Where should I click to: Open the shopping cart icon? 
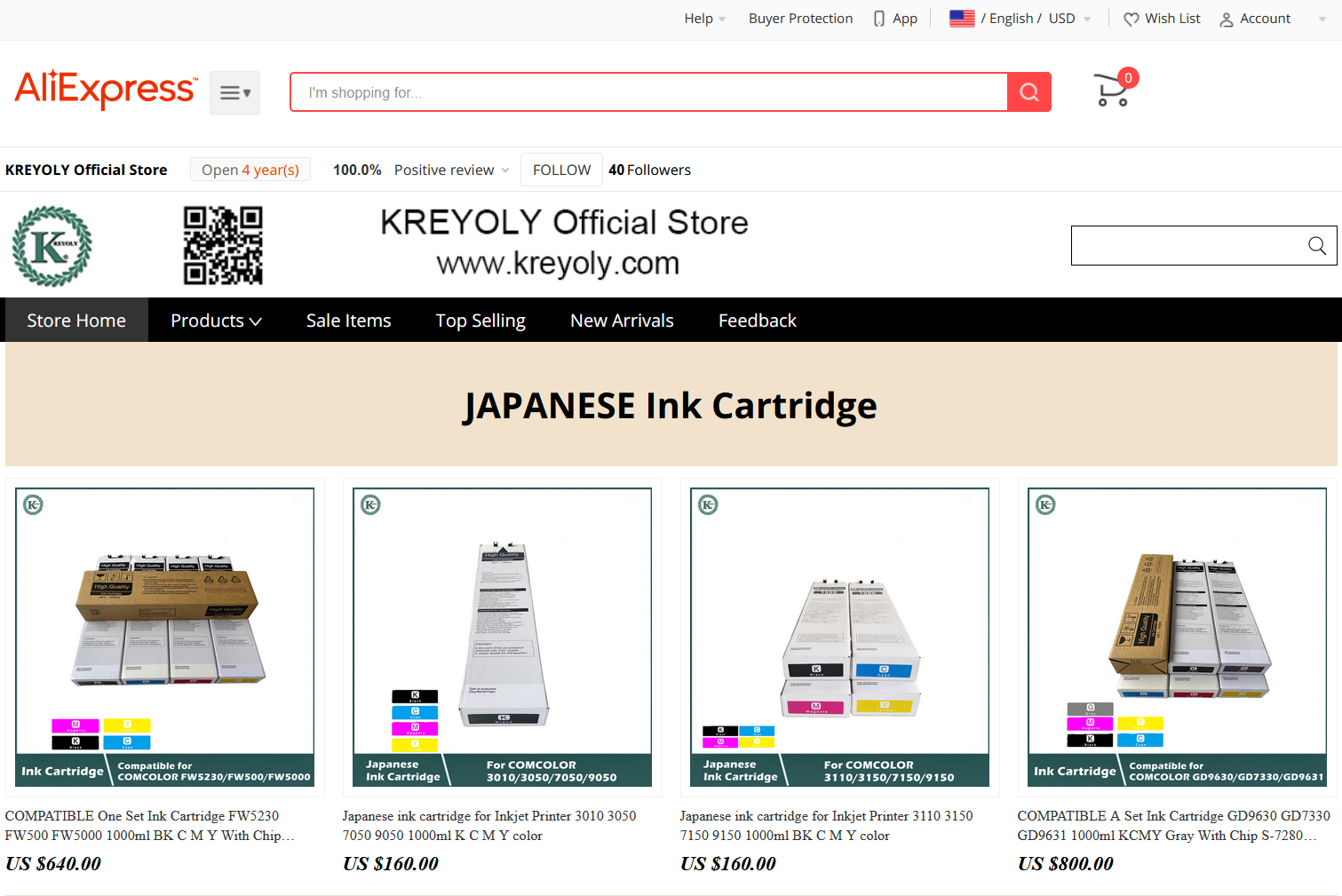pos(1111,91)
